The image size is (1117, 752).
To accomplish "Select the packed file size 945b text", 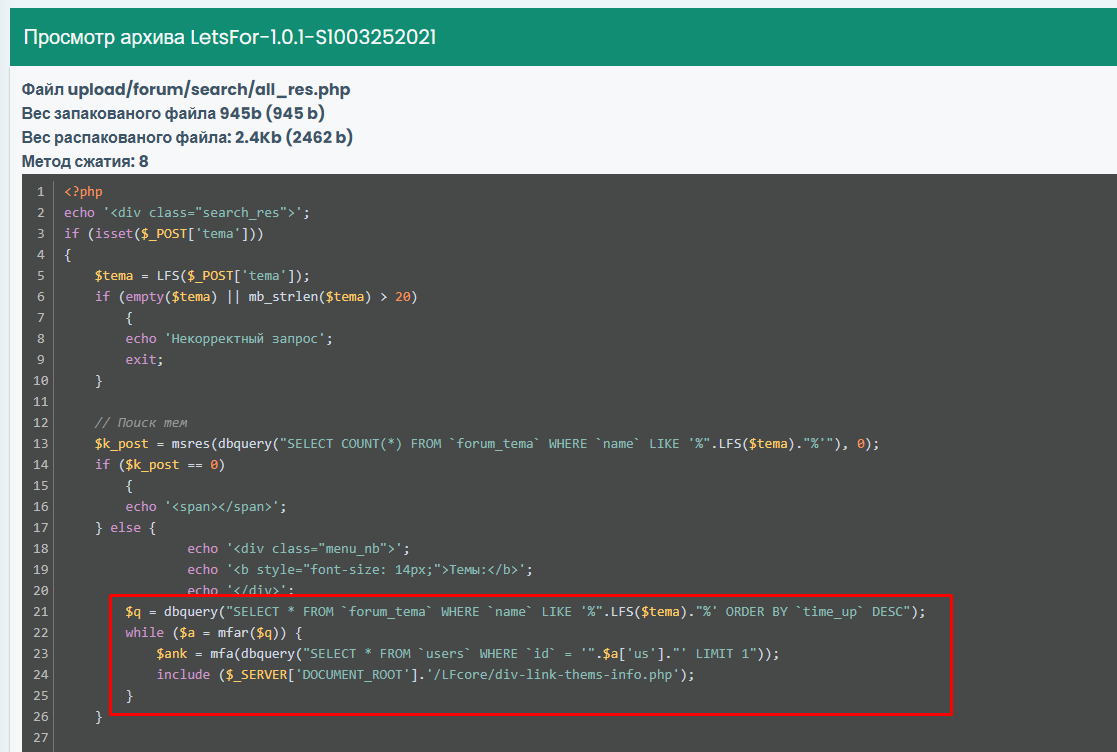I will pos(238,113).
